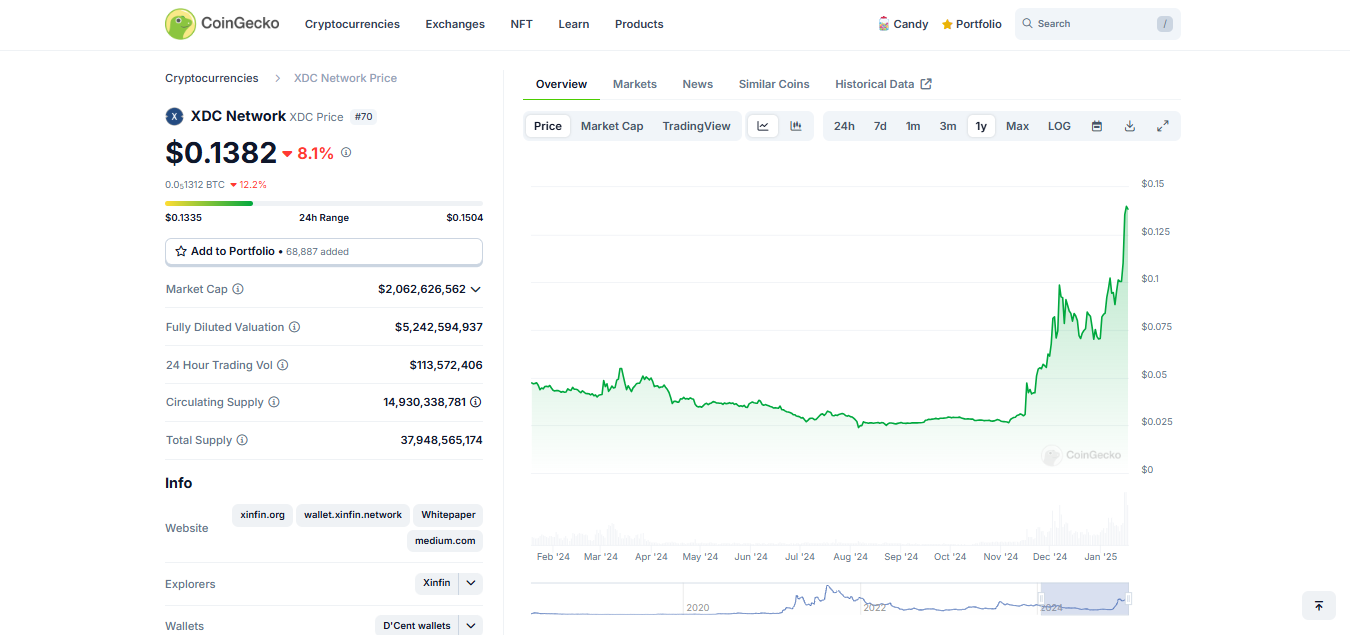
Task: Open the chart date range calendar
Action: pos(1097,126)
